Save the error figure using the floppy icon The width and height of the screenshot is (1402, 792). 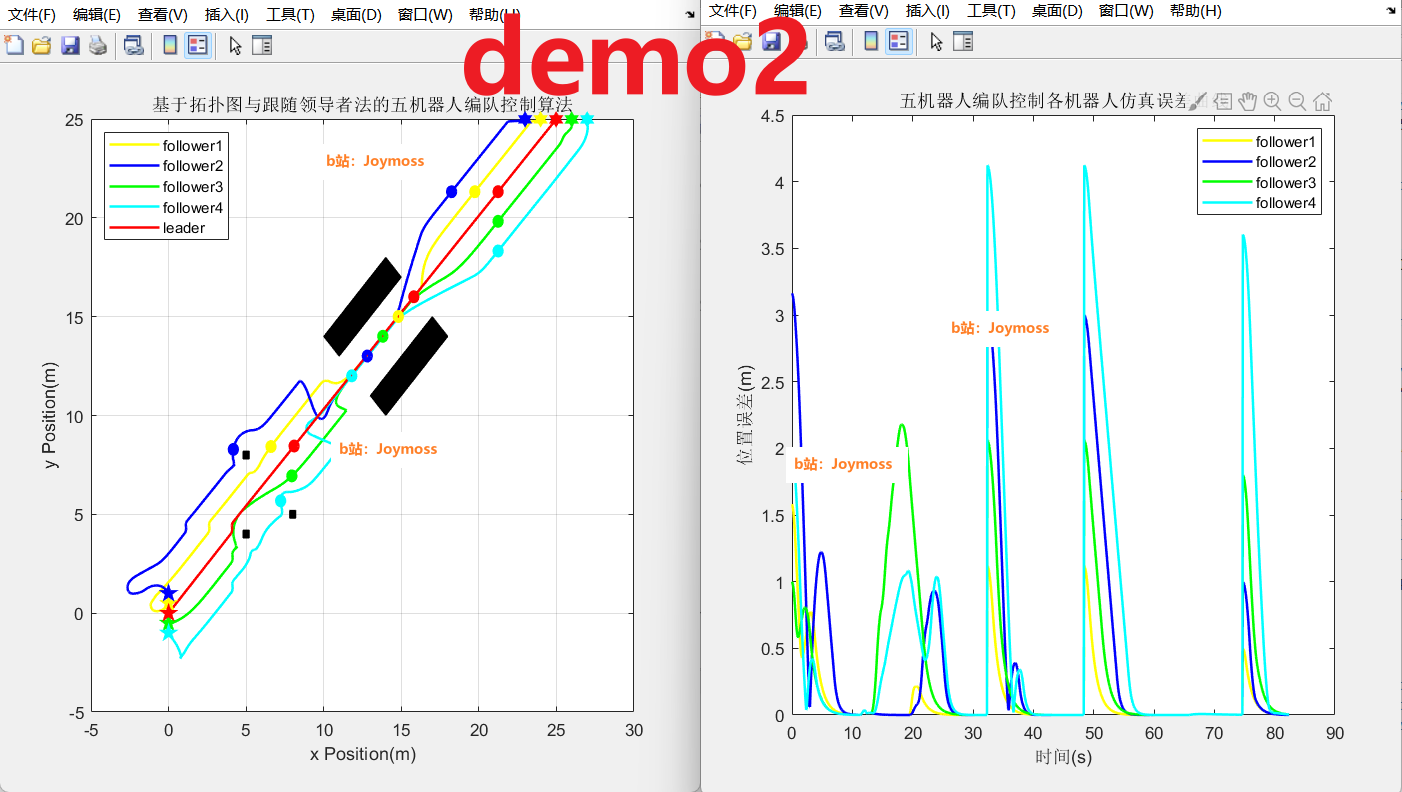[772, 41]
